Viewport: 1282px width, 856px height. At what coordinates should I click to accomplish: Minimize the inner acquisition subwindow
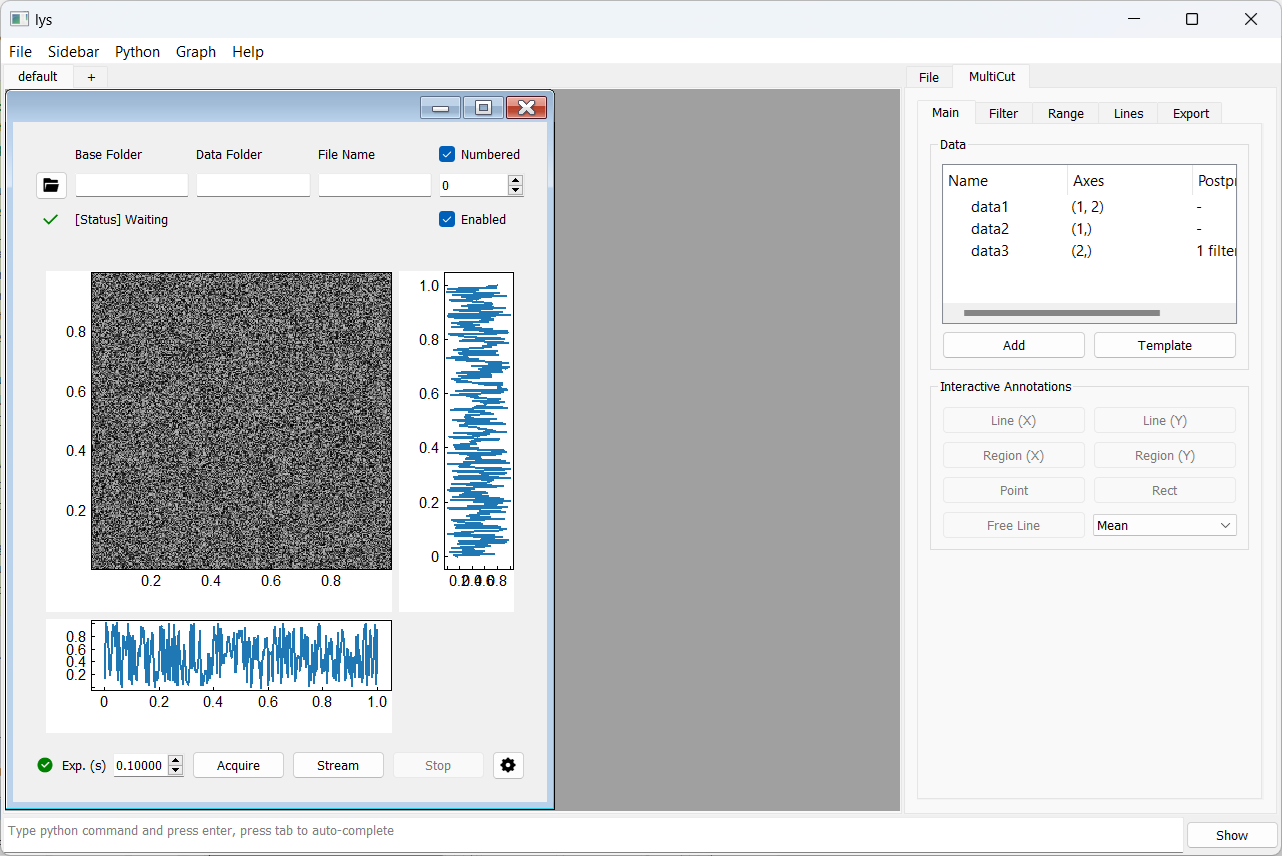[x=440, y=107]
